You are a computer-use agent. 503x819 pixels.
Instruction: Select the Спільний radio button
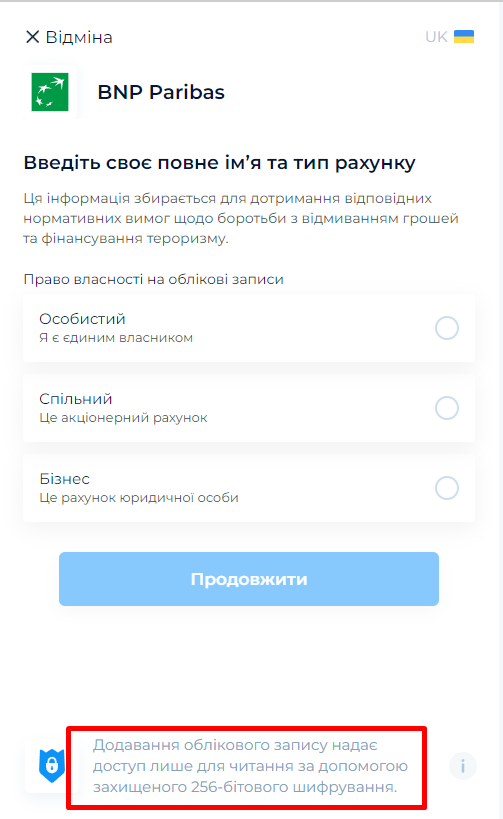pos(447,408)
